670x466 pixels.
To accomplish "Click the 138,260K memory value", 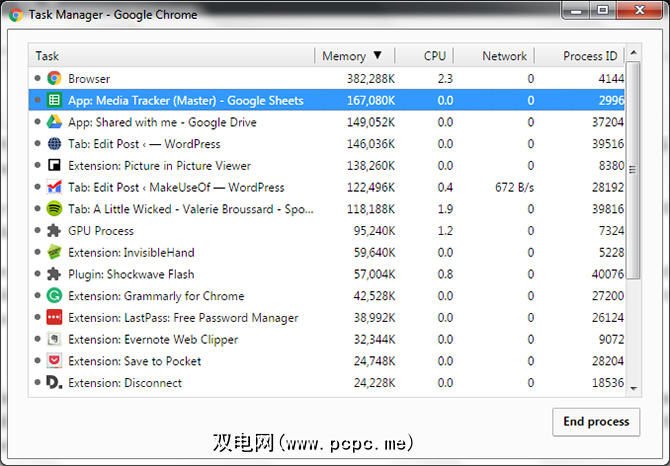I will tap(371, 165).
